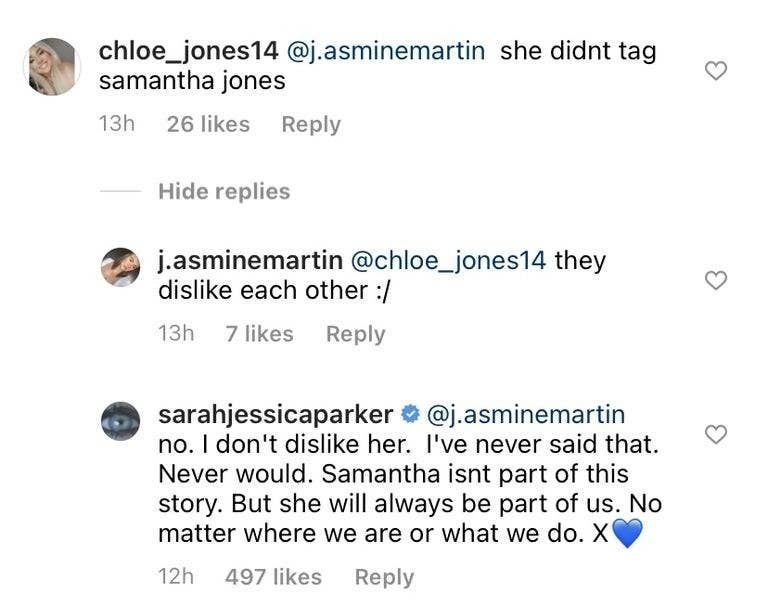Like j.asminemartin's reply with the heart
This screenshot has height=605, width=768.
pyautogui.click(x=715, y=281)
